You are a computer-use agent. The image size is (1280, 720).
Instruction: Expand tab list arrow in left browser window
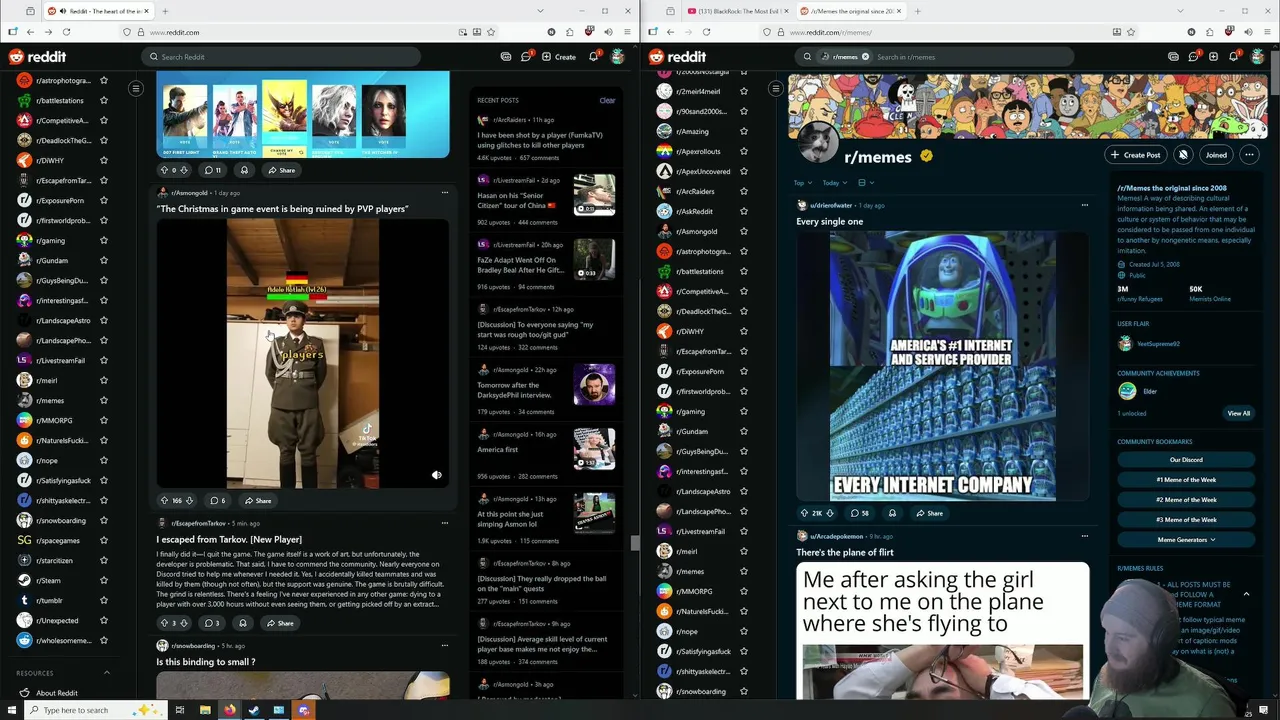click(x=540, y=11)
